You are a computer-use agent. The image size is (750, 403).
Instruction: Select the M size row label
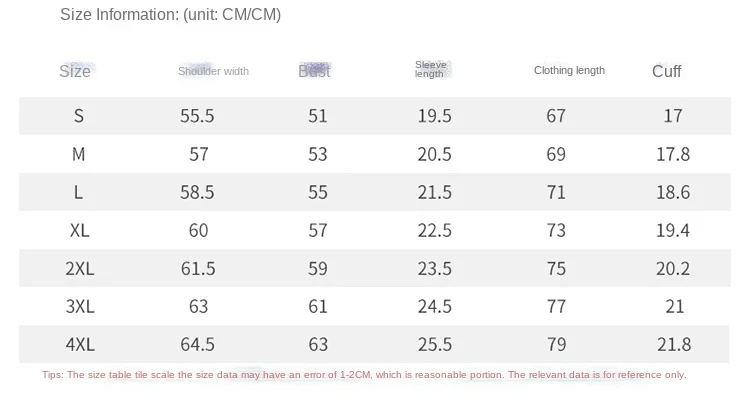79,154
